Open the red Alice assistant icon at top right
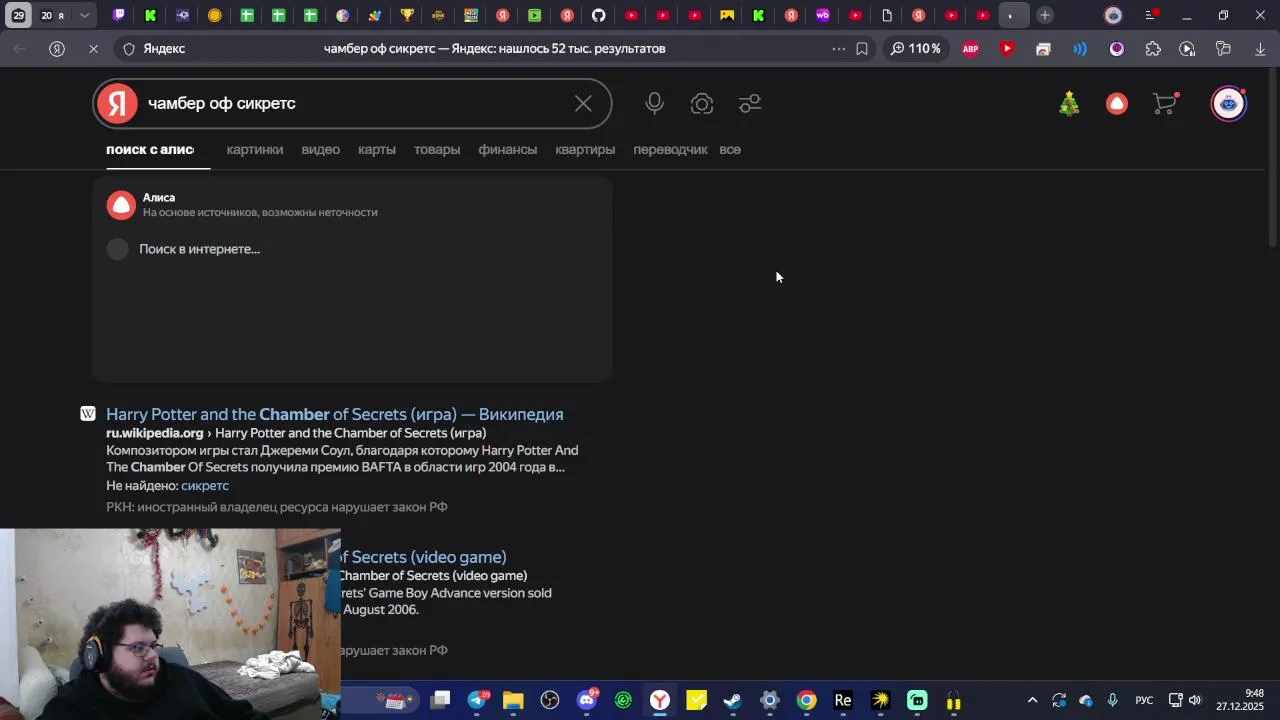 coord(1117,103)
